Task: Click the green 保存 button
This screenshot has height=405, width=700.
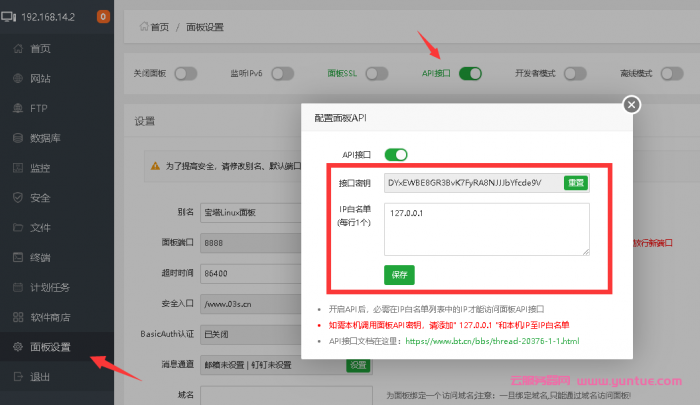Action: 399,274
